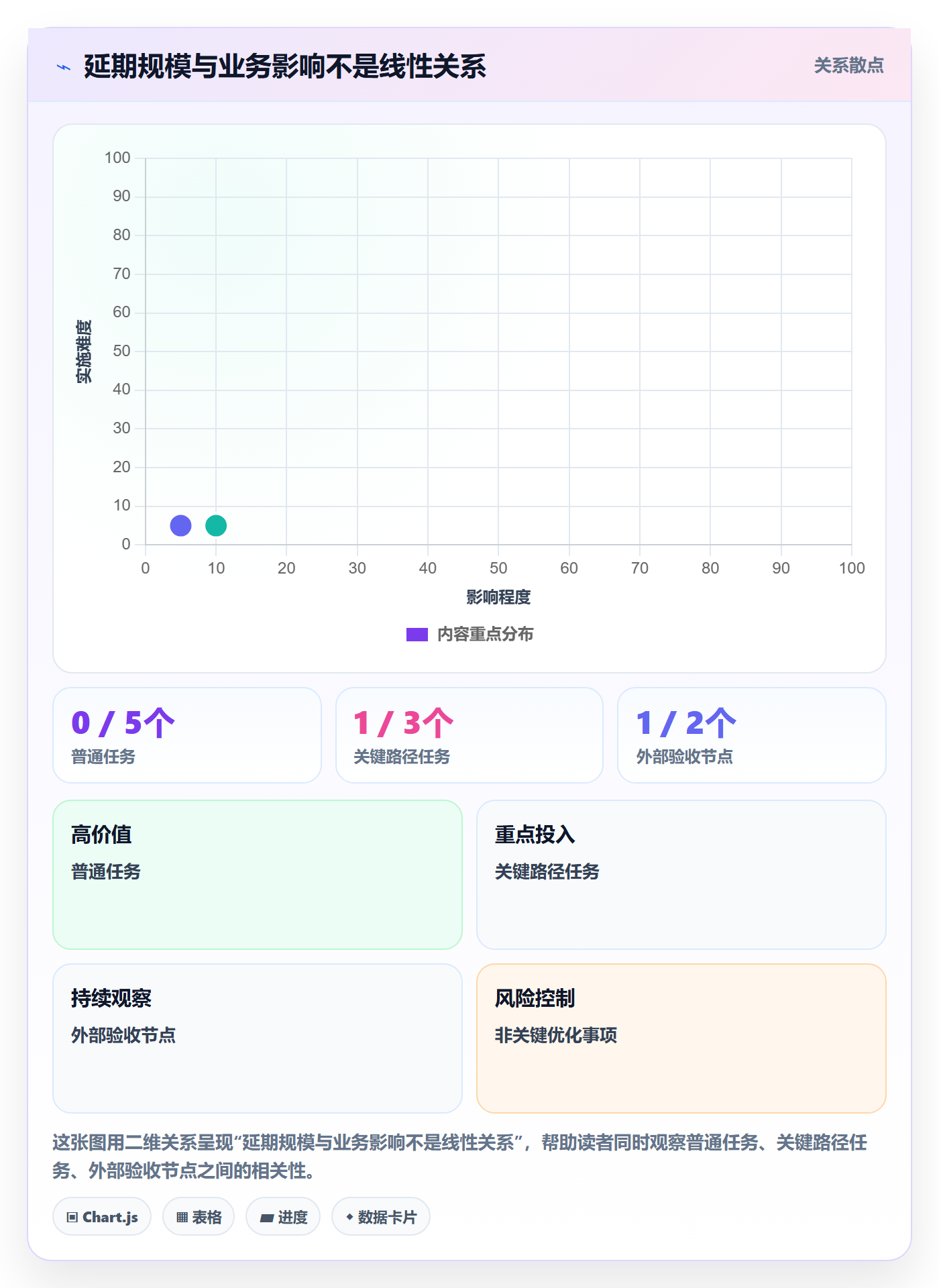Screen dimensions: 939x1288
Task: Select the 高价值 quadrant card
Action: (258, 875)
